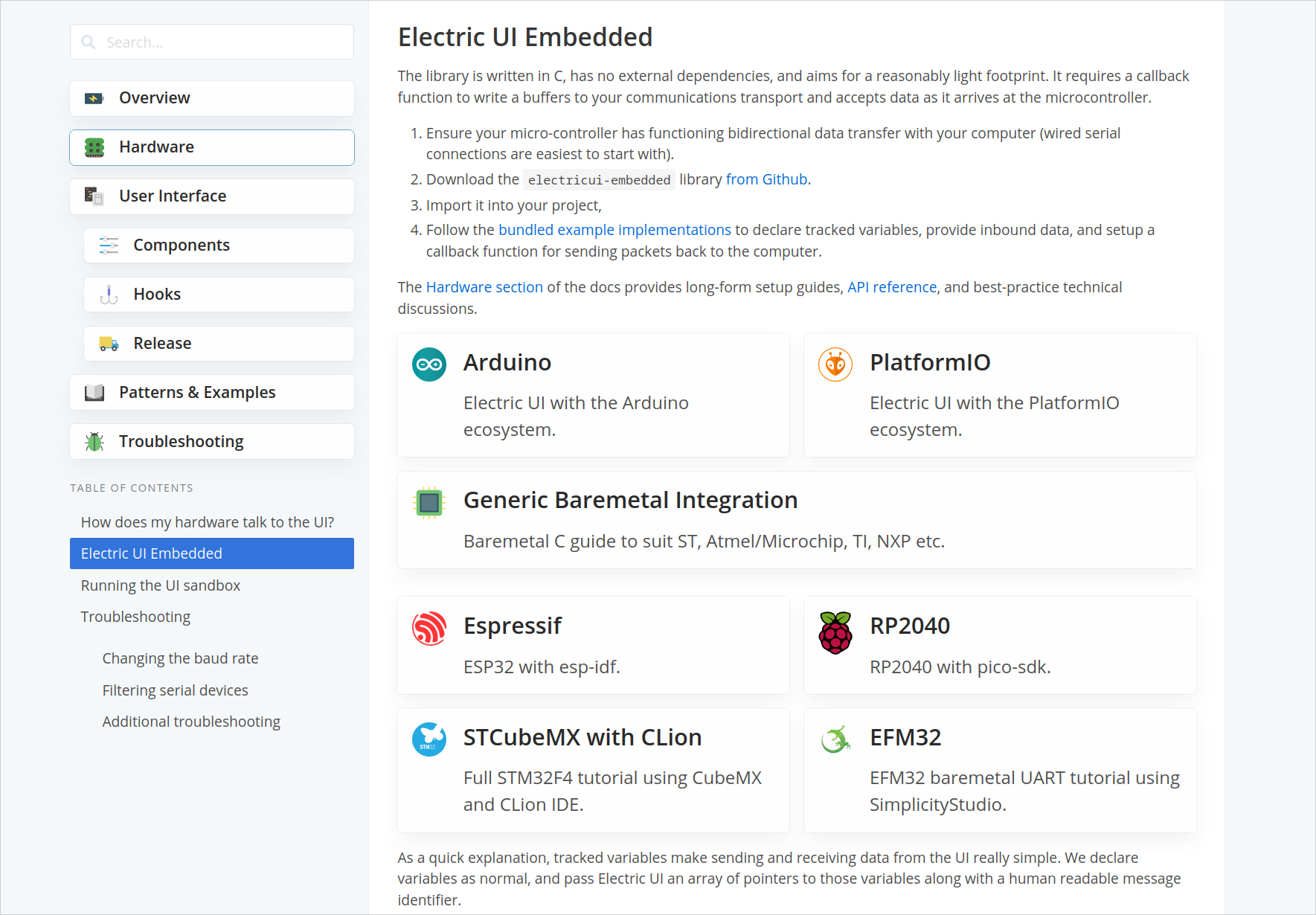
Task: Focus the Search input field
Action: [x=212, y=42]
